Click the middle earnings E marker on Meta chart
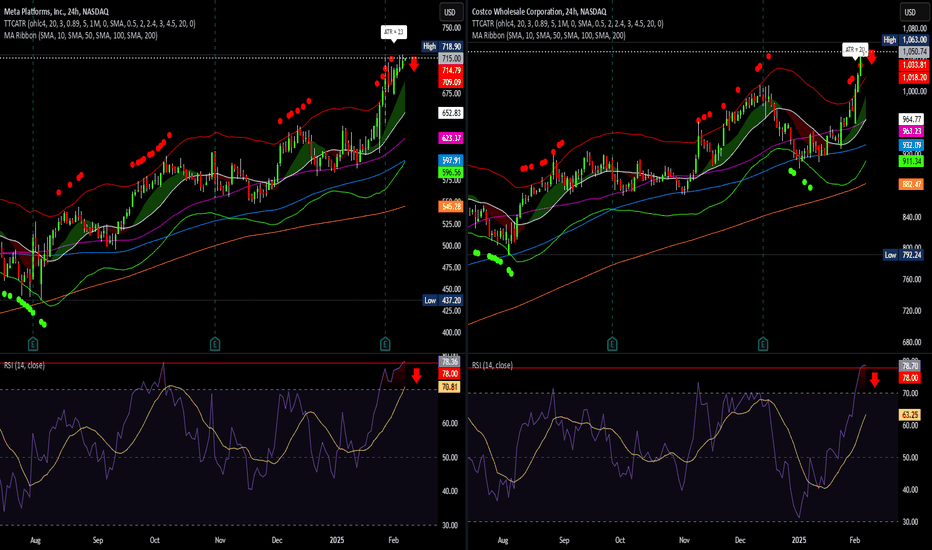 point(215,343)
